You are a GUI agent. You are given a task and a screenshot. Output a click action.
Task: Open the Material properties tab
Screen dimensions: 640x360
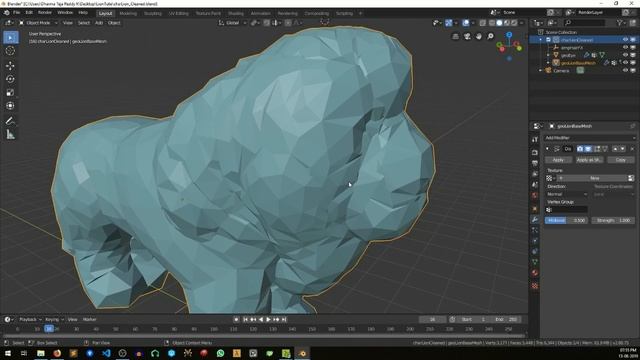tap(535, 273)
